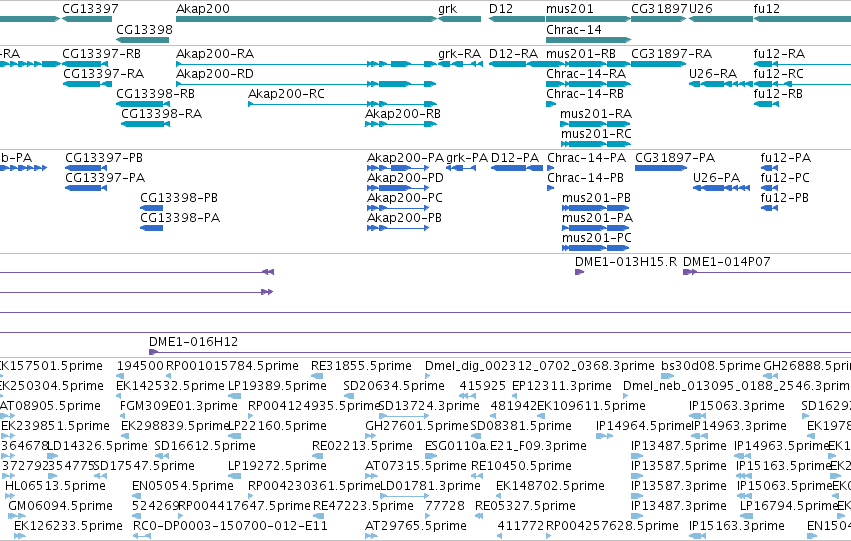Select protein fu12-PB
Screen dimensions: 851x541
coord(769,208)
